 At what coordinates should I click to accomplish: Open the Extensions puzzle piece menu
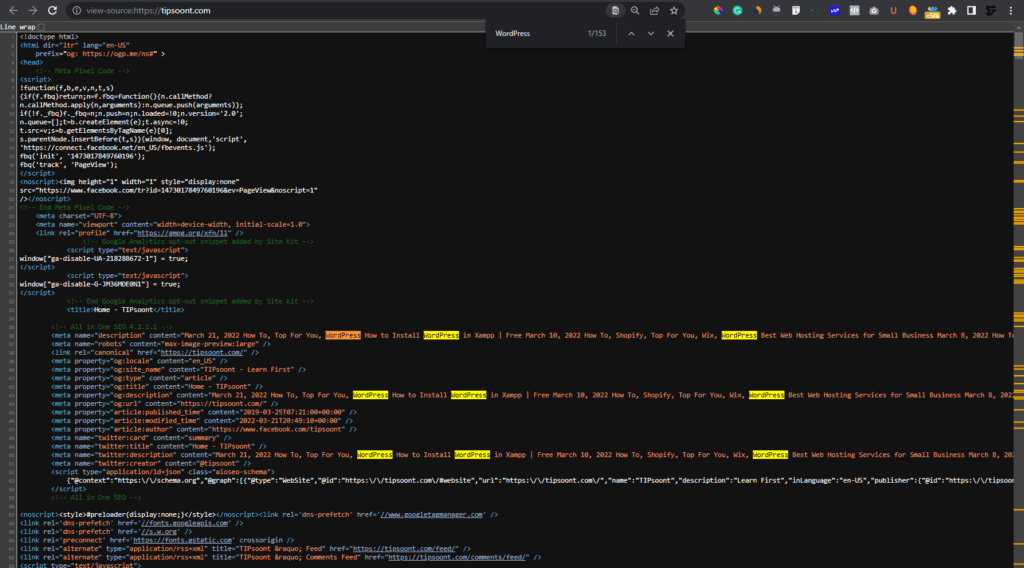pyautogui.click(x=952, y=10)
